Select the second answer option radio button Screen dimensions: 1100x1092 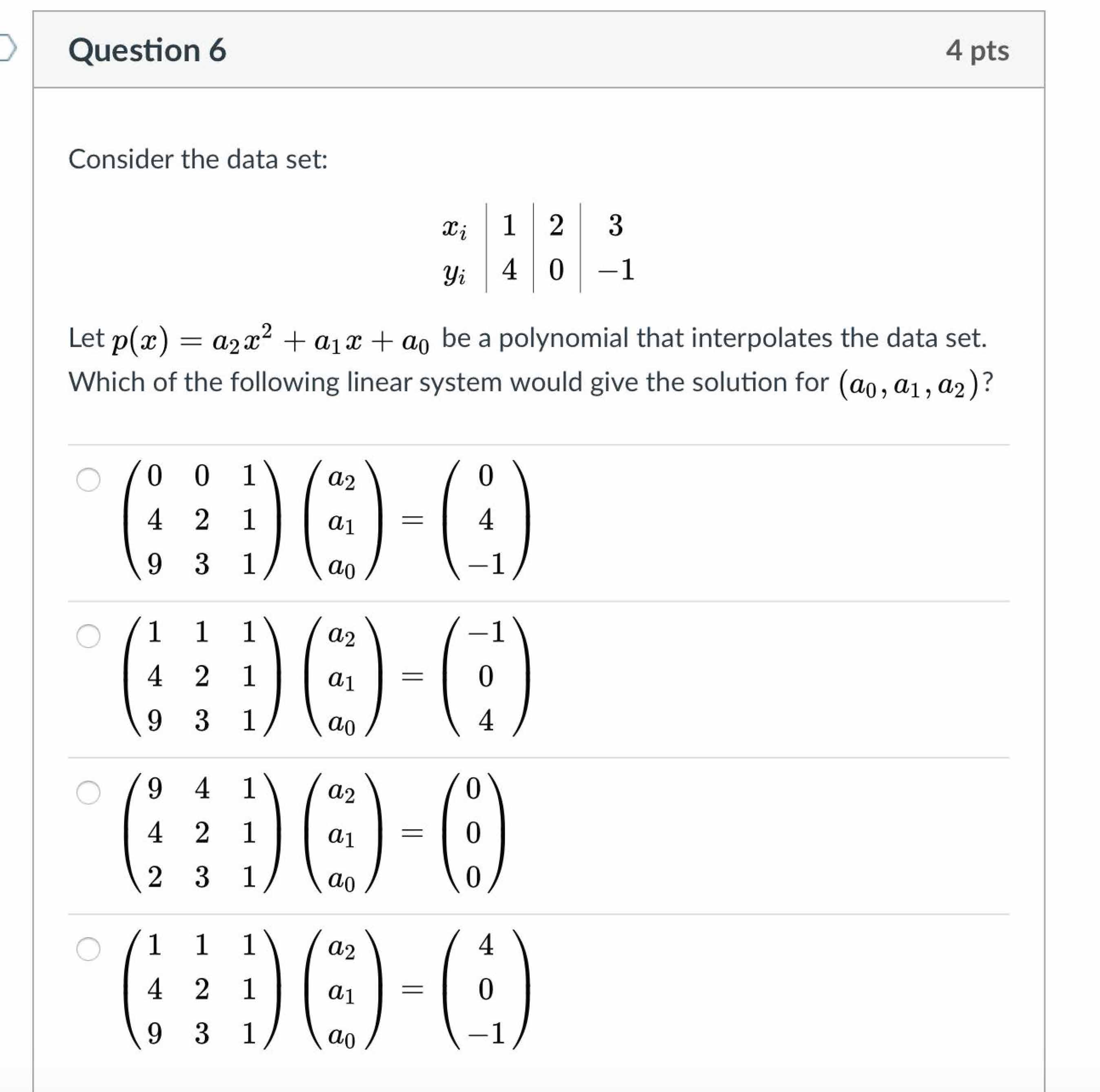(88, 635)
